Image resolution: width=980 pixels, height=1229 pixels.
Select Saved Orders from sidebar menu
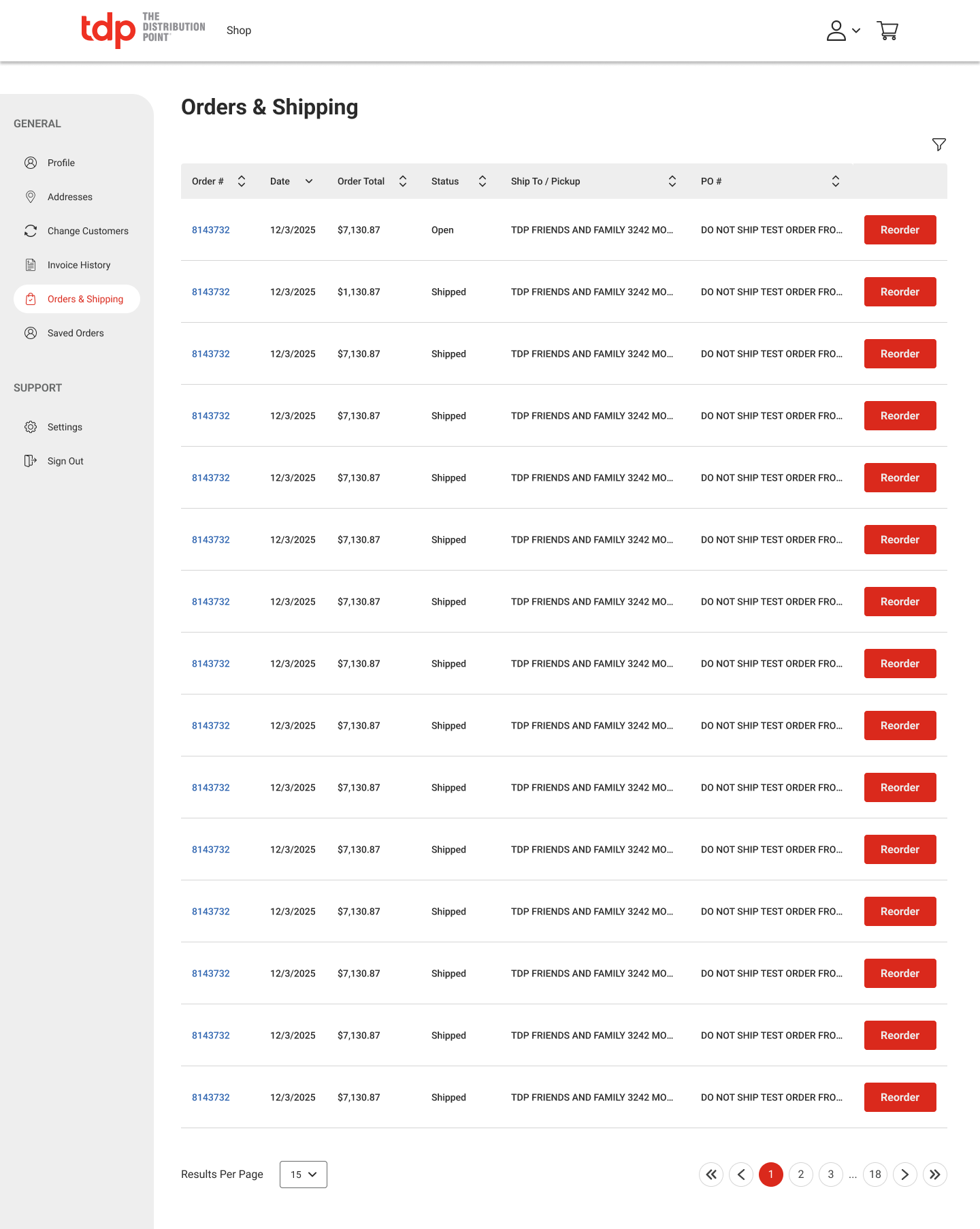point(76,333)
